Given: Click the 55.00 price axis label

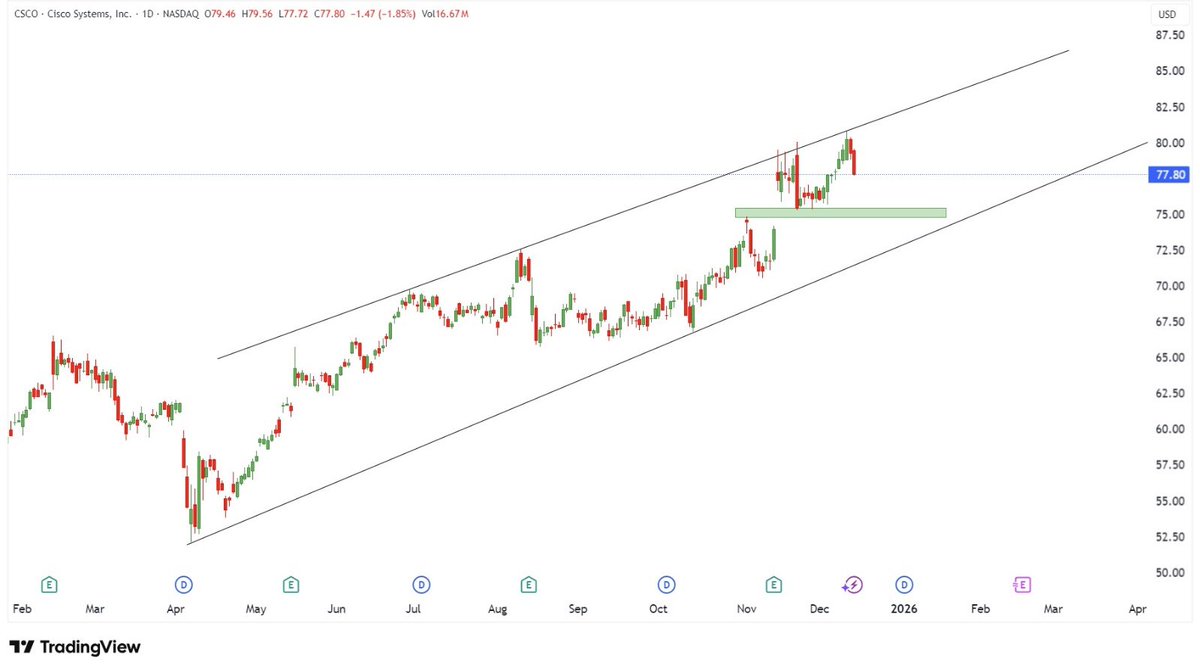Looking at the screenshot, I should (1170, 501).
